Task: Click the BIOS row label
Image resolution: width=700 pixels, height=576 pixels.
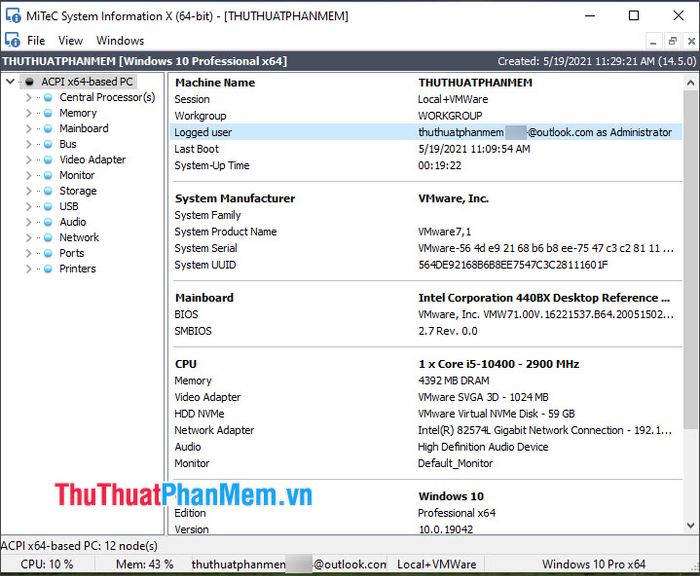Action: 186,314
